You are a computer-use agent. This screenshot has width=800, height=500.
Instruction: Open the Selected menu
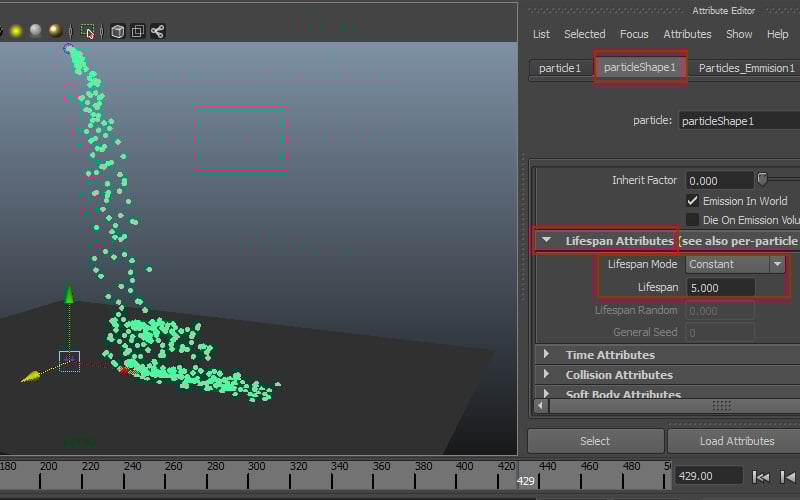584,34
